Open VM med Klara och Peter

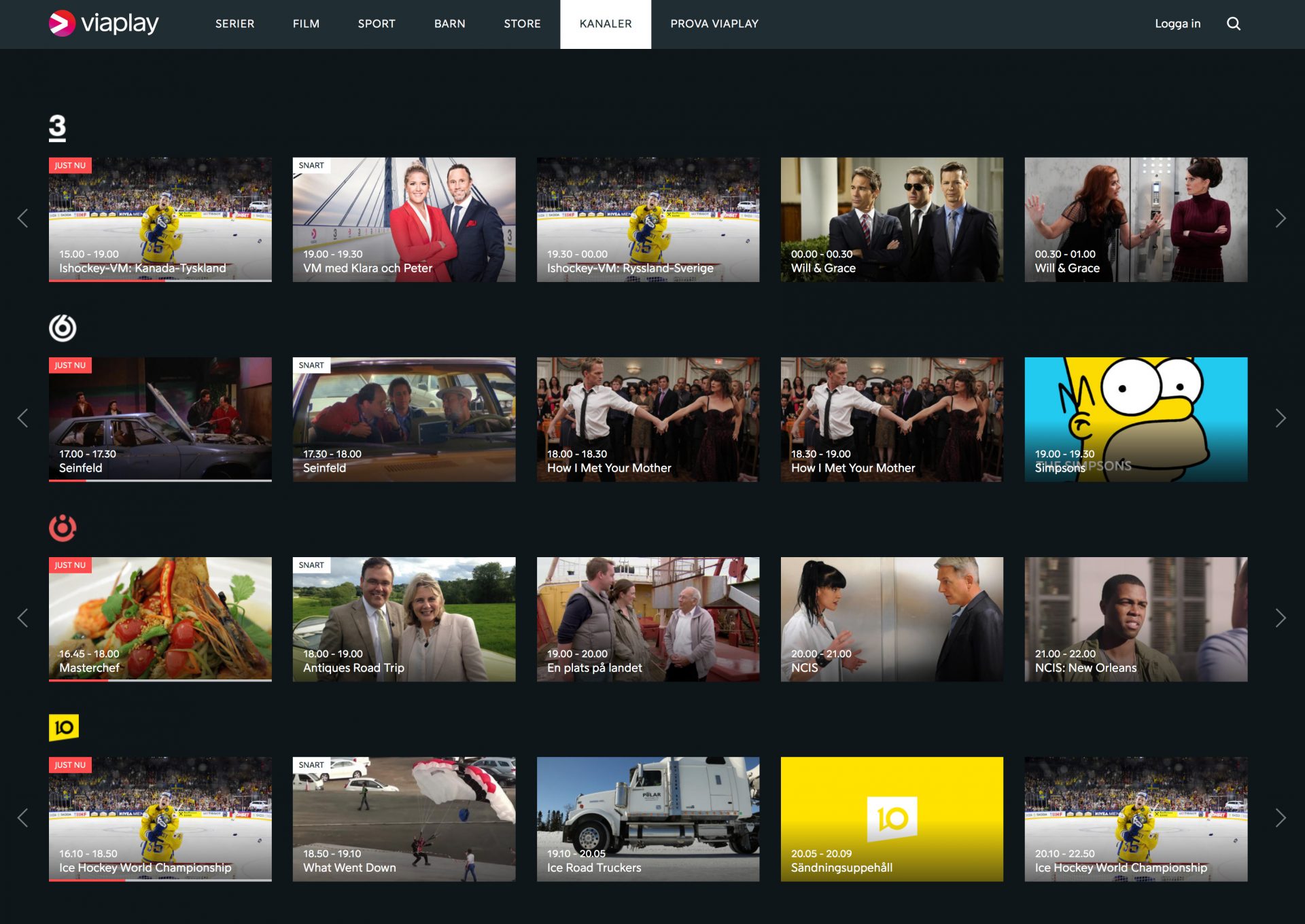404,219
